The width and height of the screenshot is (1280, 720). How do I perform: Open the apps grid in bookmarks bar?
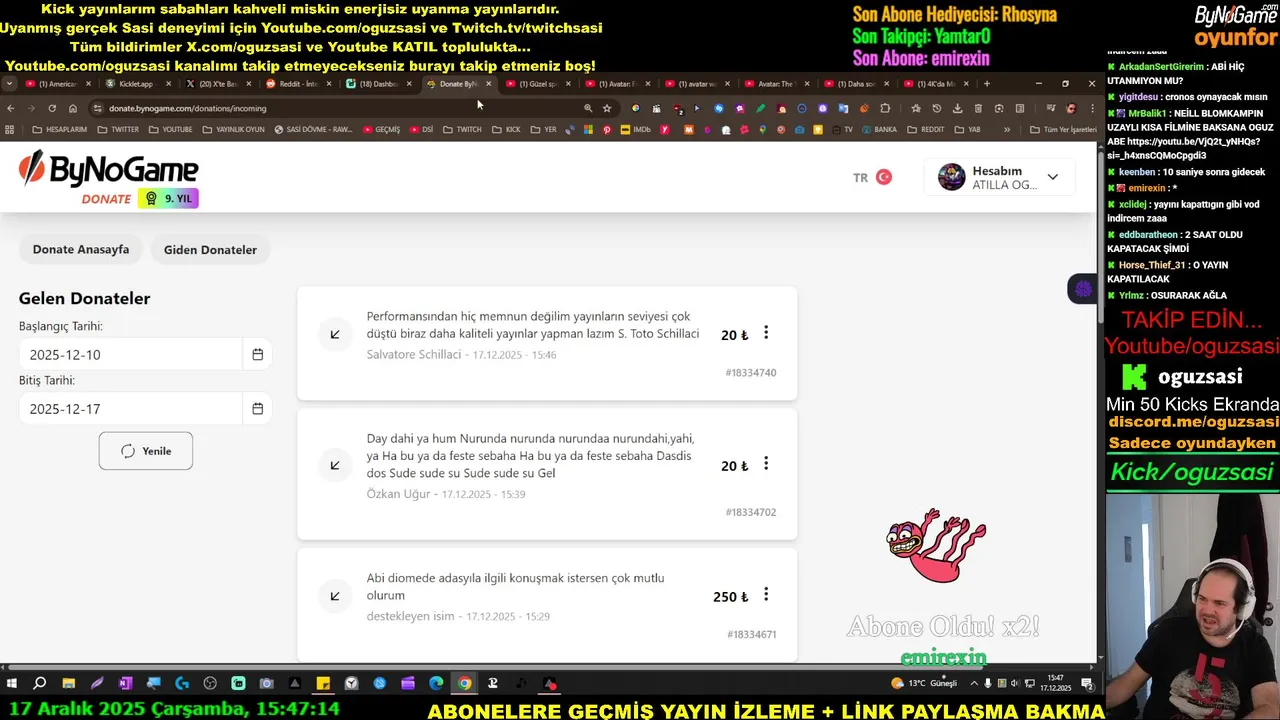click(x=10, y=129)
